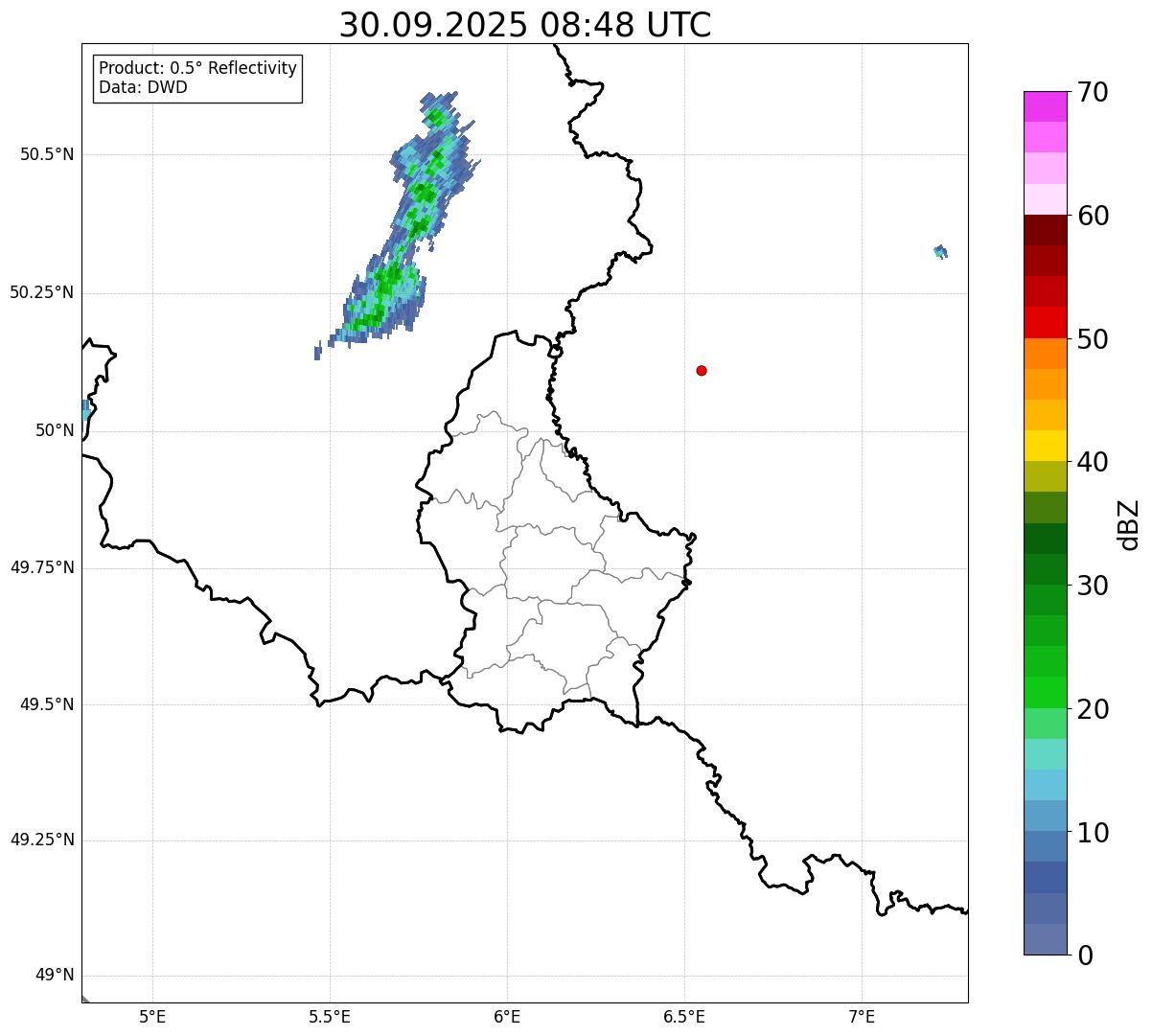Select the yellow 40 dBZ colorbar segment

click(x=1045, y=446)
